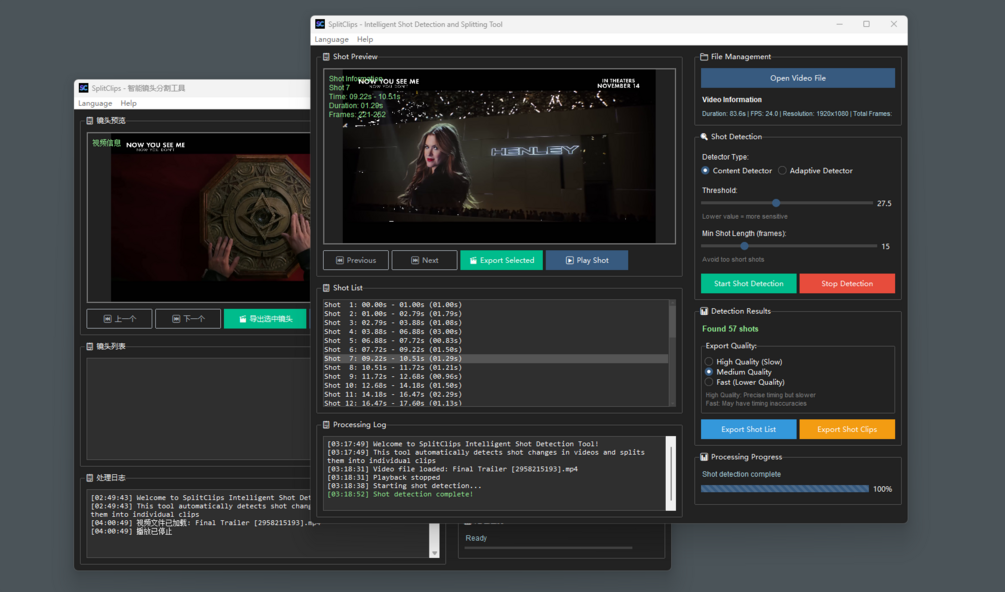Click the Min Shot Length slider handle
The height and width of the screenshot is (592, 1005).
click(x=744, y=246)
